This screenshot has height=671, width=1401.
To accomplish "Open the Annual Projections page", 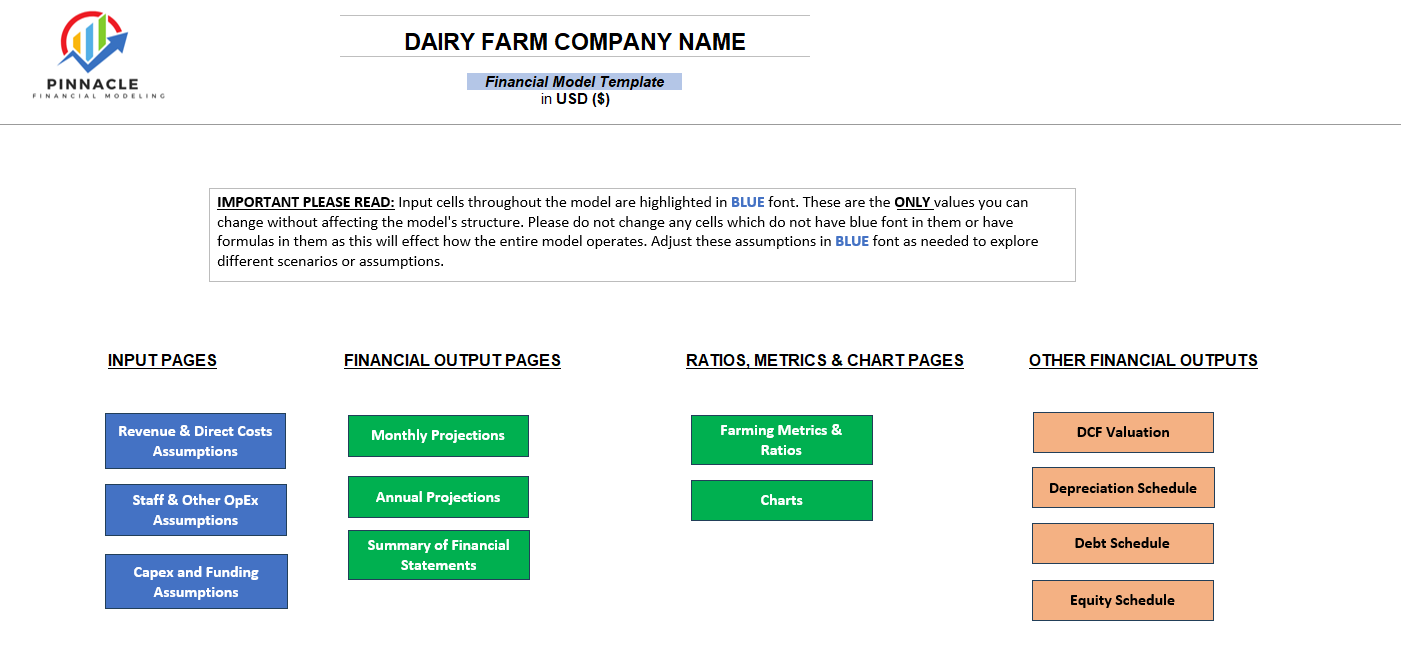I will click(x=438, y=496).
